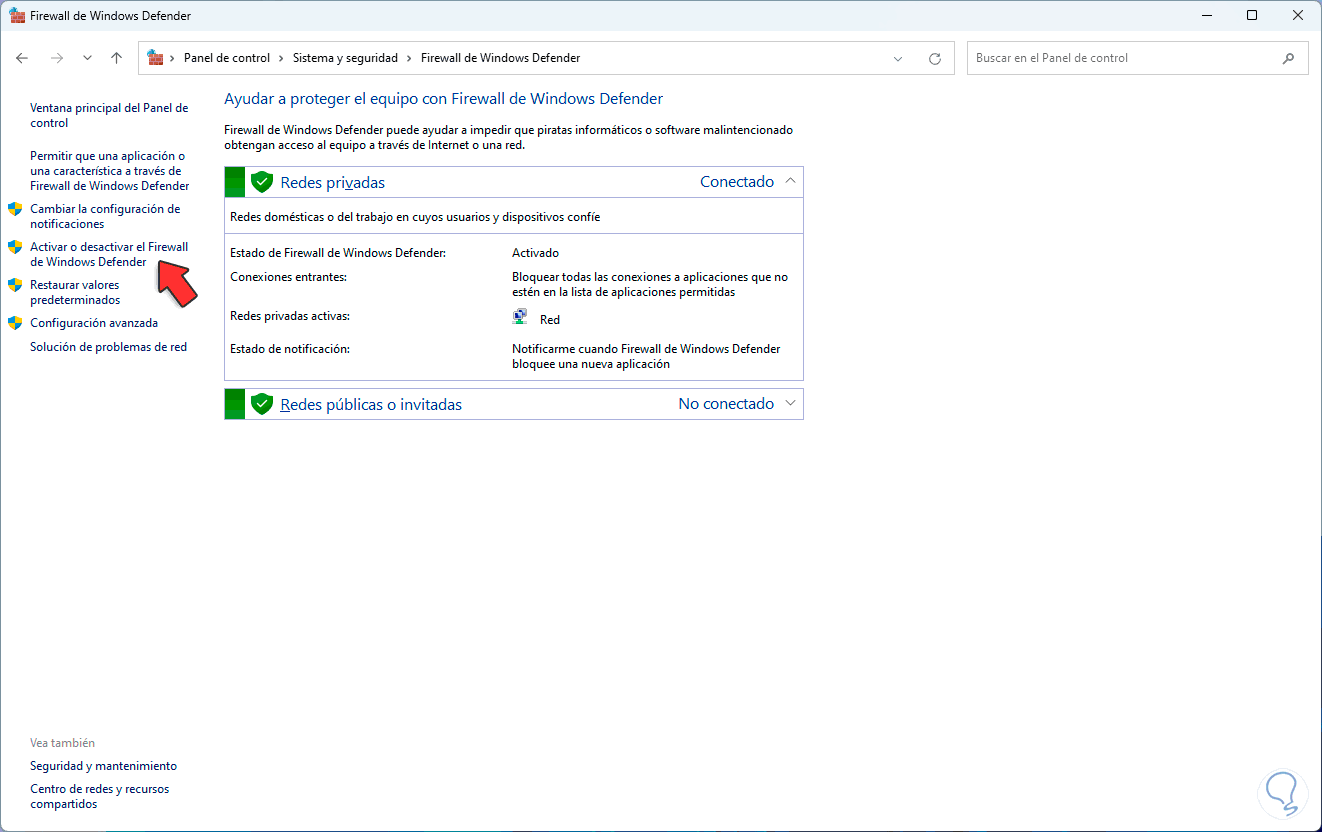Click the network icon beside 'Red'
The height and width of the screenshot is (832, 1322).
coord(520,317)
